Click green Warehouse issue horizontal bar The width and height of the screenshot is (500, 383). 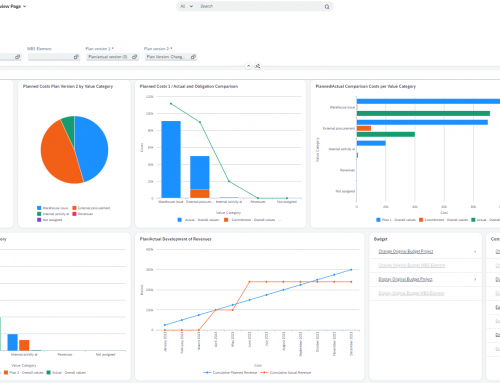(x=423, y=114)
